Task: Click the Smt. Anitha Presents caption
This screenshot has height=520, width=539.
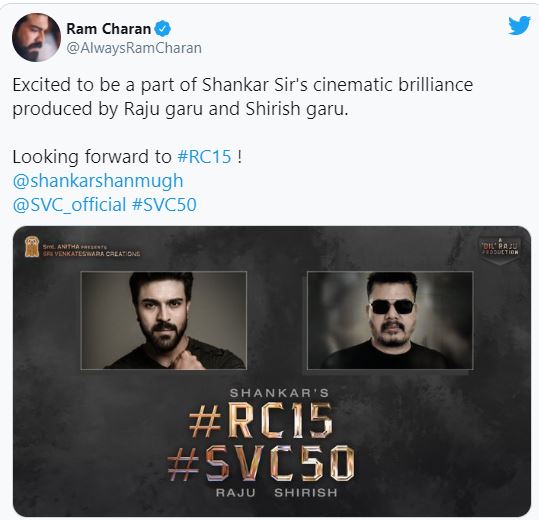Action: pyautogui.click(x=75, y=247)
